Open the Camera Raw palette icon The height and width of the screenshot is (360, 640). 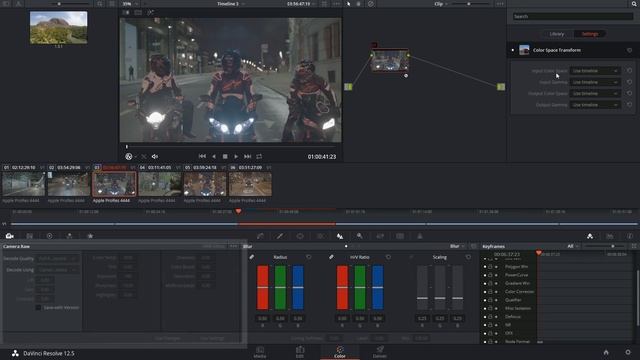tap(9, 236)
